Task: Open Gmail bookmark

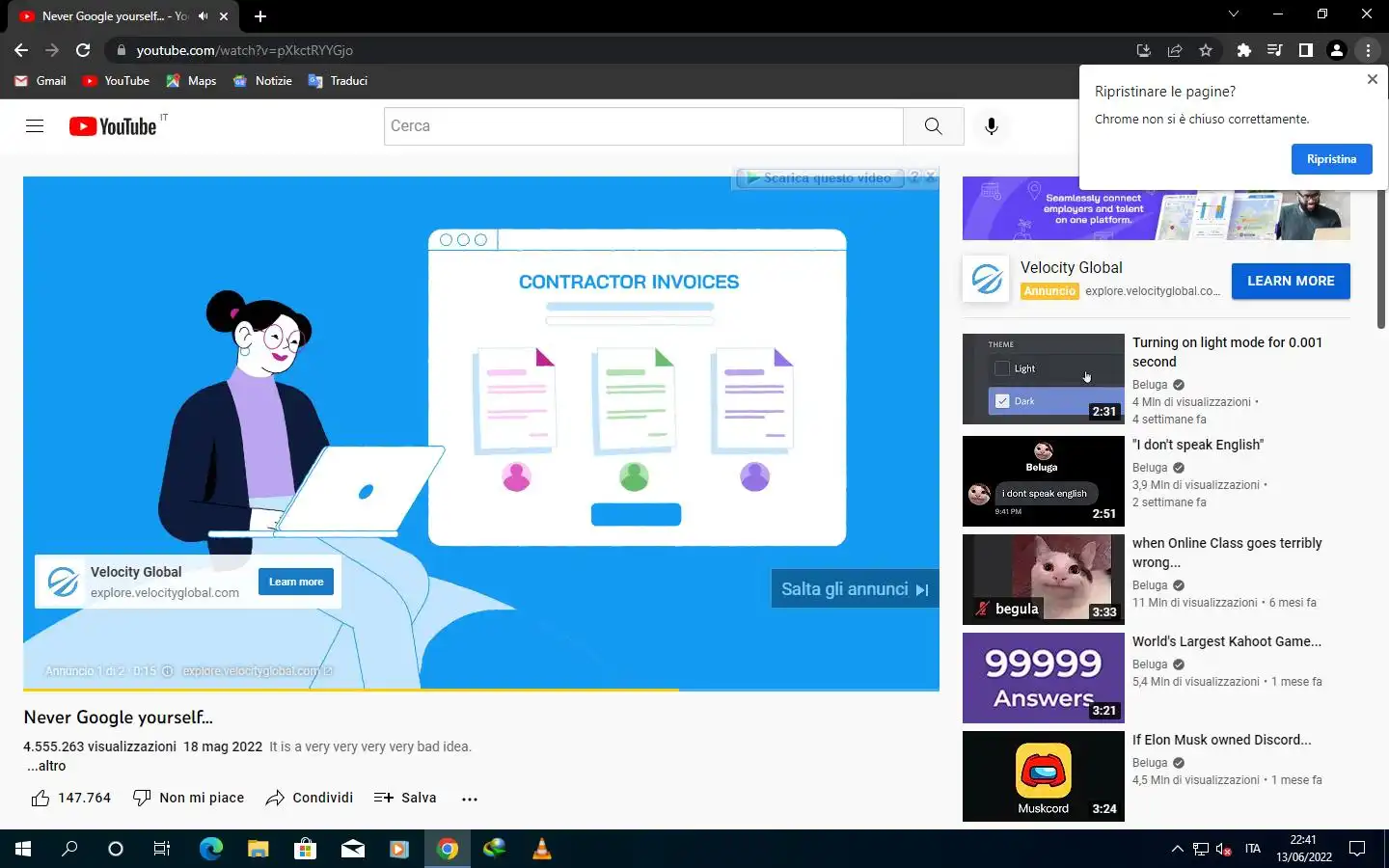Action: (41, 81)
